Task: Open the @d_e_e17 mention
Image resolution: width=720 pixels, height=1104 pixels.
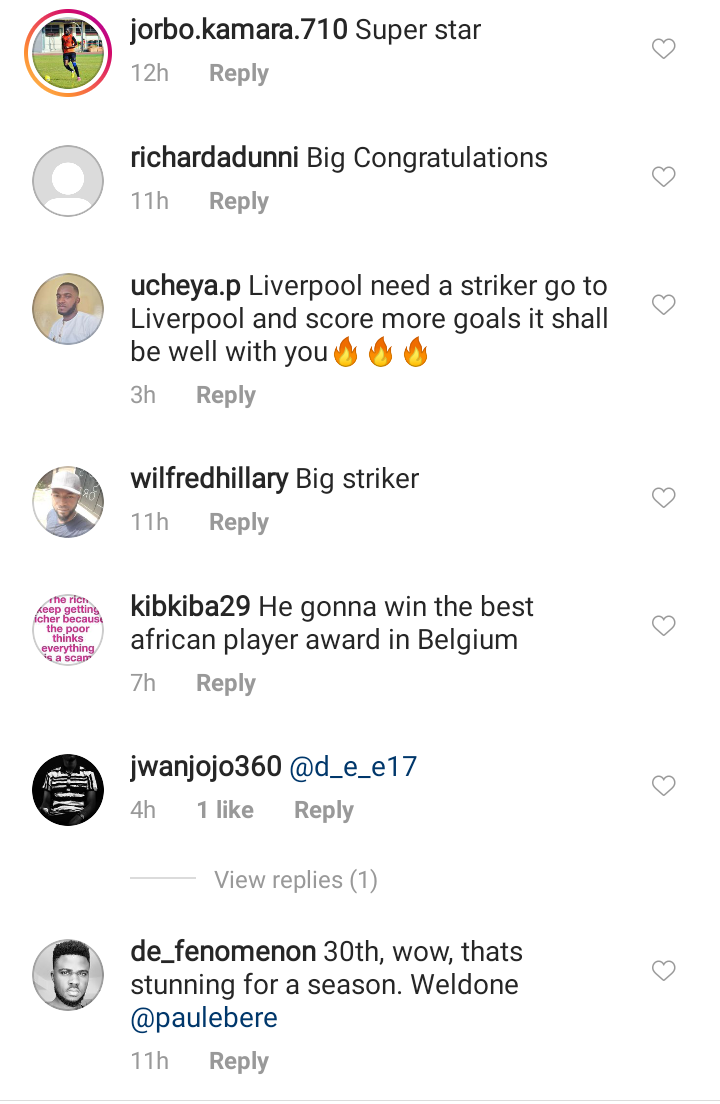Action: click(x=353, y=766)
